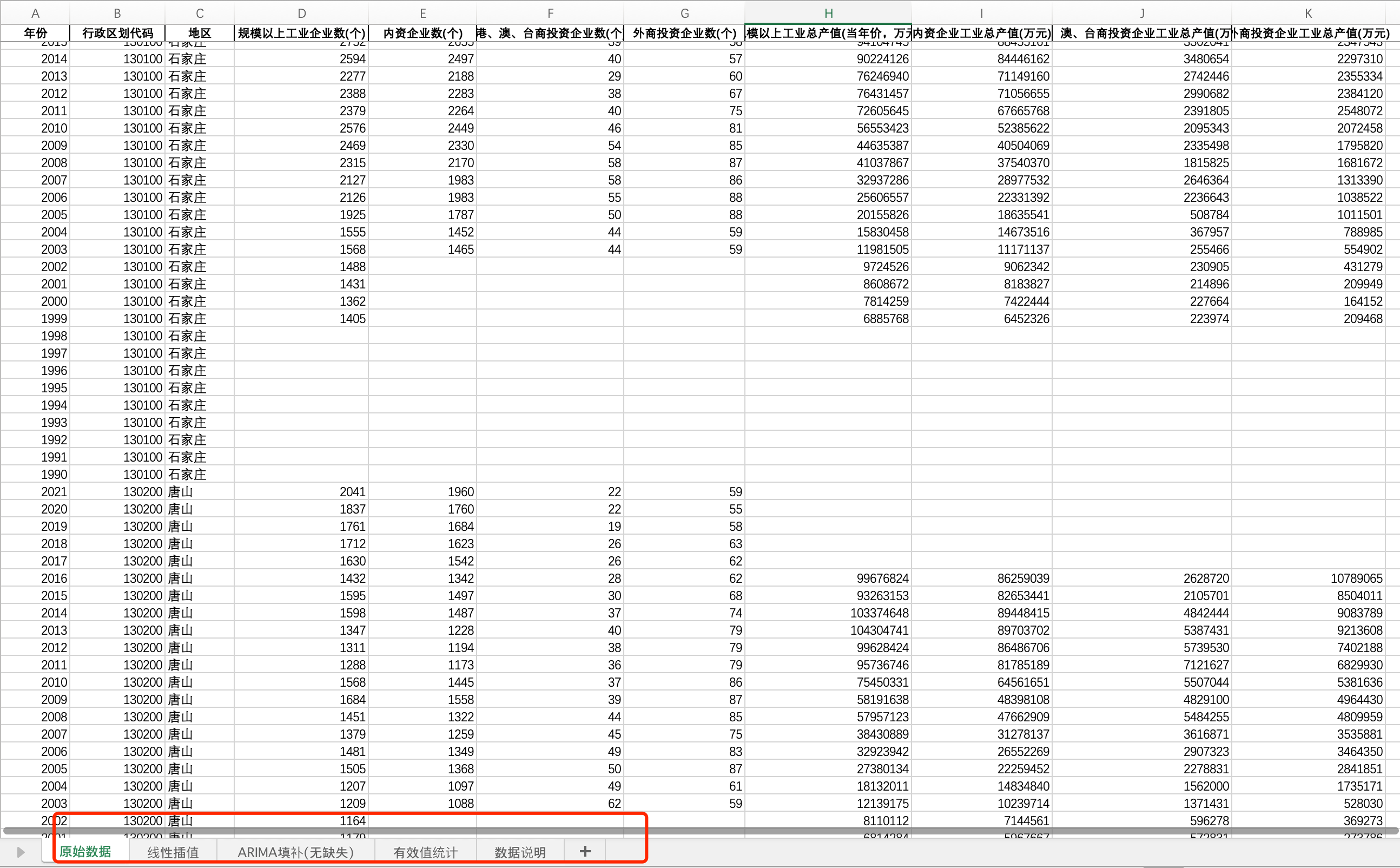Go to the 数据说明 sheet tab
This screenshot has width=1400, height=868.
pos(520,852)
